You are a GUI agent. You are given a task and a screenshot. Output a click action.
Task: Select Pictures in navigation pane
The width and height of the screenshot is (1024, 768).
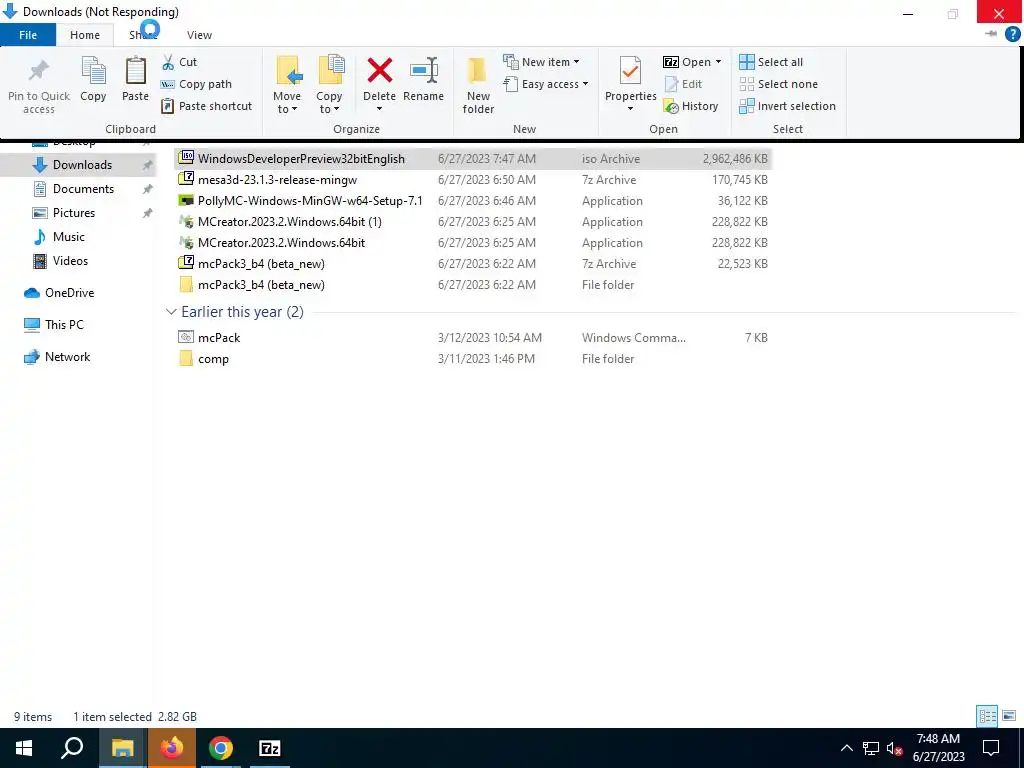(x=74, y=213)
